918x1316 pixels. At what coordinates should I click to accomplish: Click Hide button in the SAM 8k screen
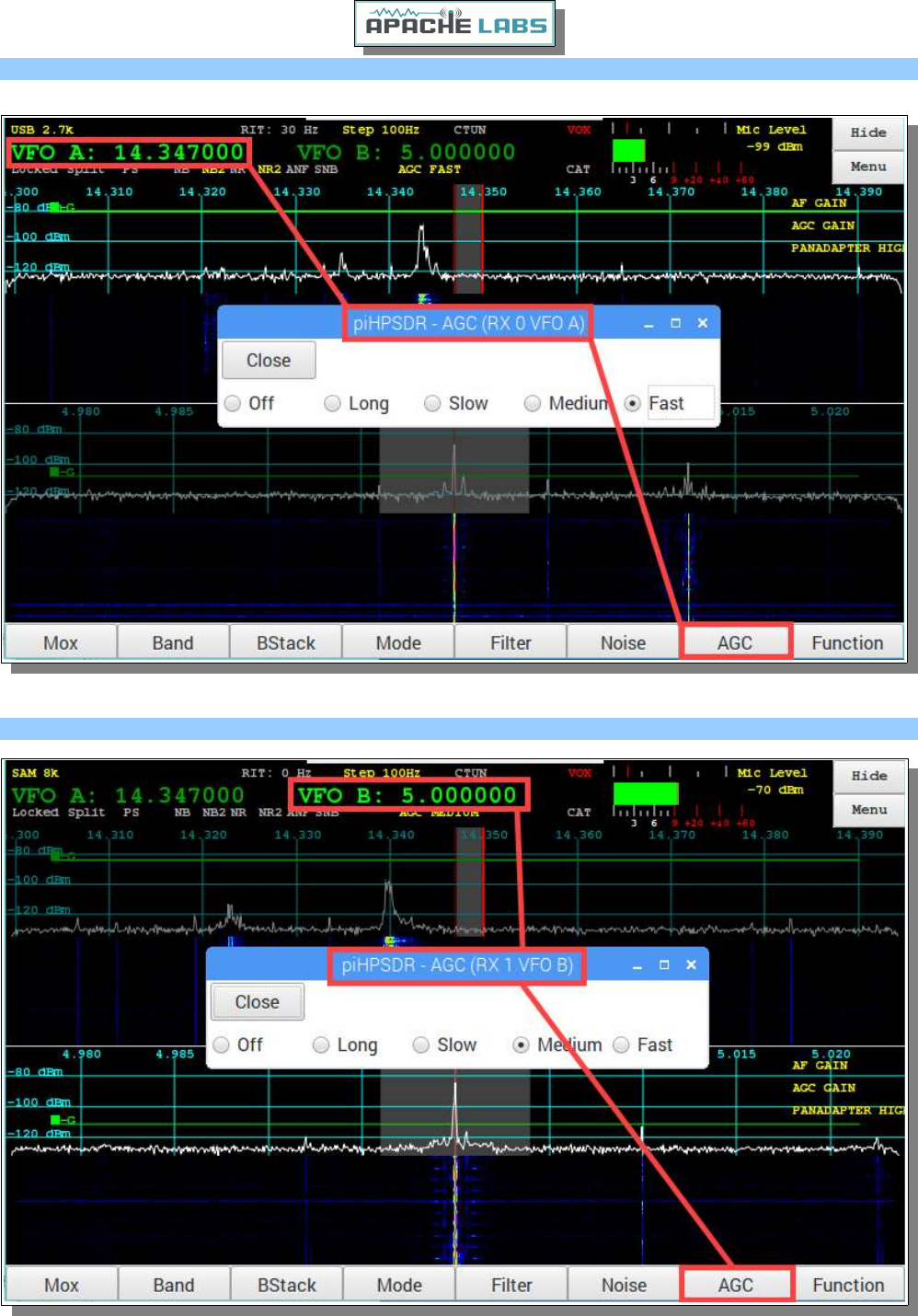pyautogui.click(x=869, y=776)
